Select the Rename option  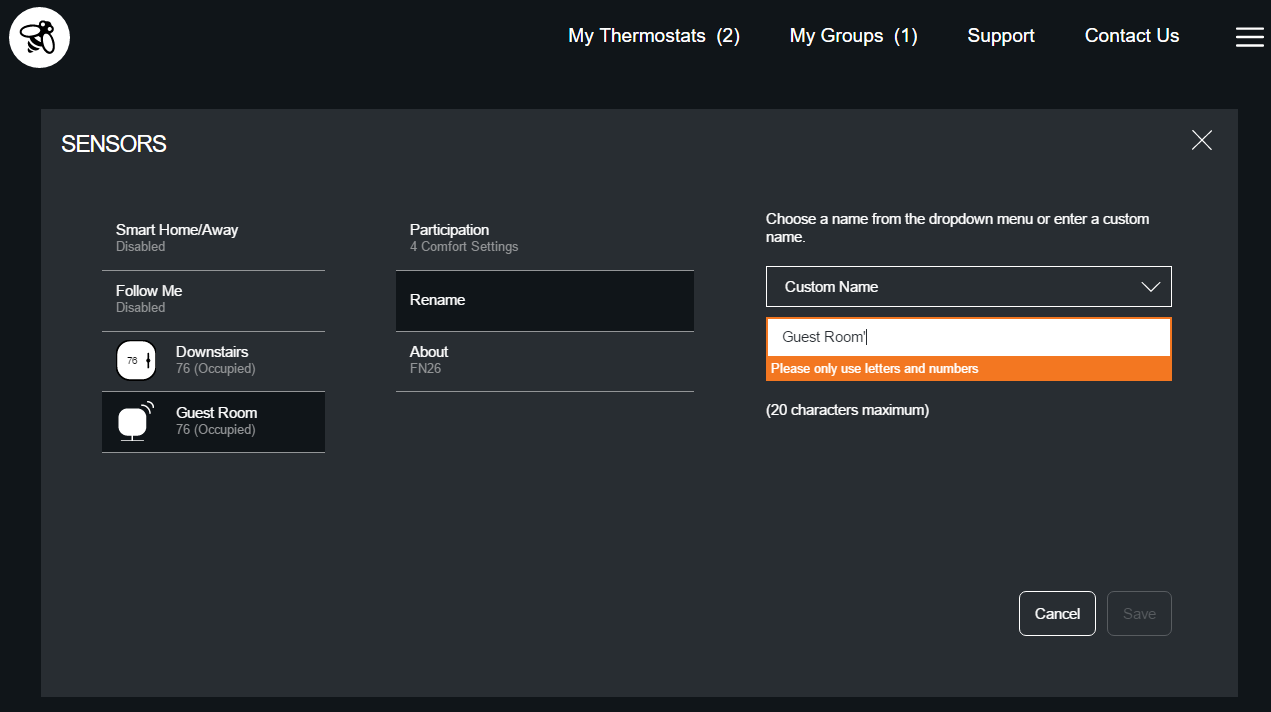click(x=545, y=300)
